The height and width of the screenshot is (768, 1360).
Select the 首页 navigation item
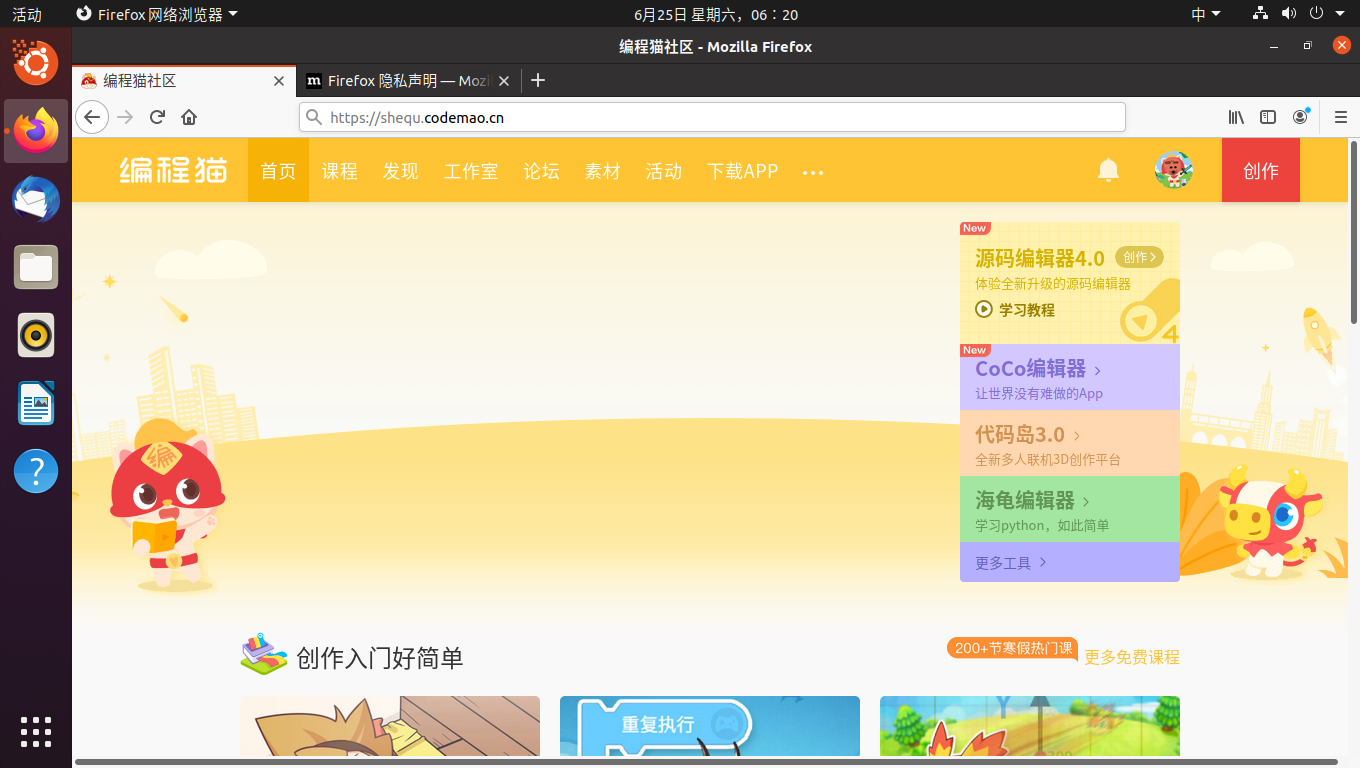click(278, 170)
